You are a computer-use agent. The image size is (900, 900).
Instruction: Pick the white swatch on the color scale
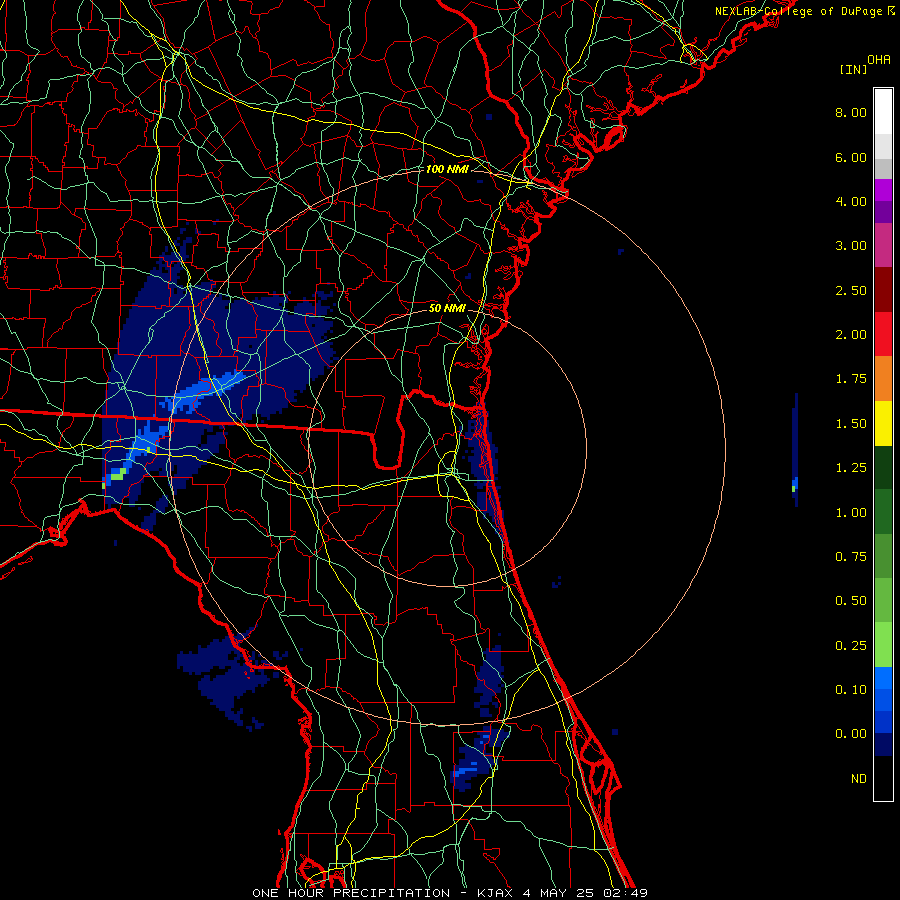[x=883, y=112]
